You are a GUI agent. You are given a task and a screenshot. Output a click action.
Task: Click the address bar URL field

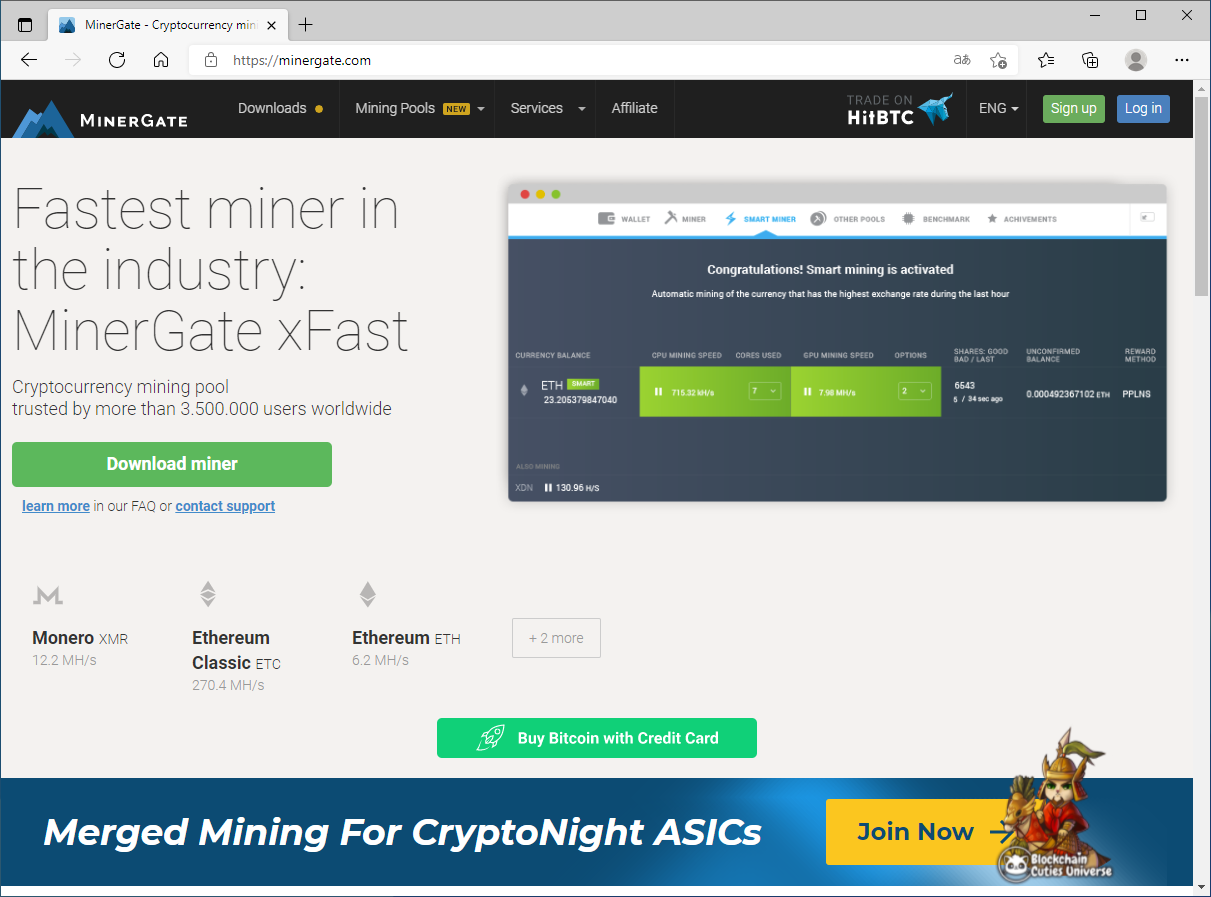[x=590, y=60]
